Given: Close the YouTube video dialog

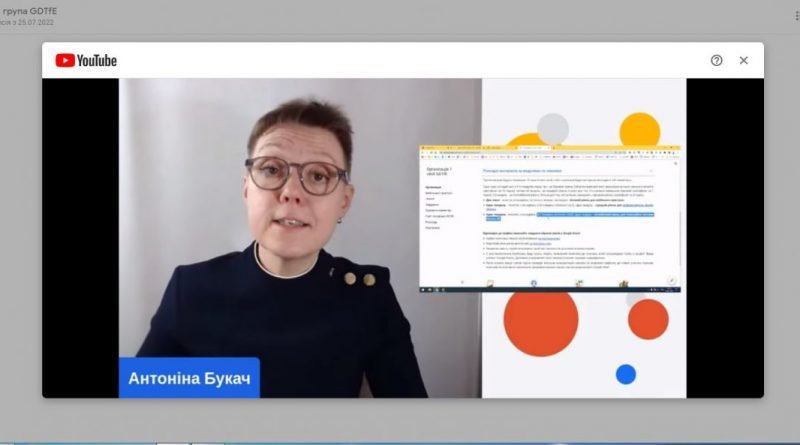Looking at the screenshot, I should pos(743,60).
